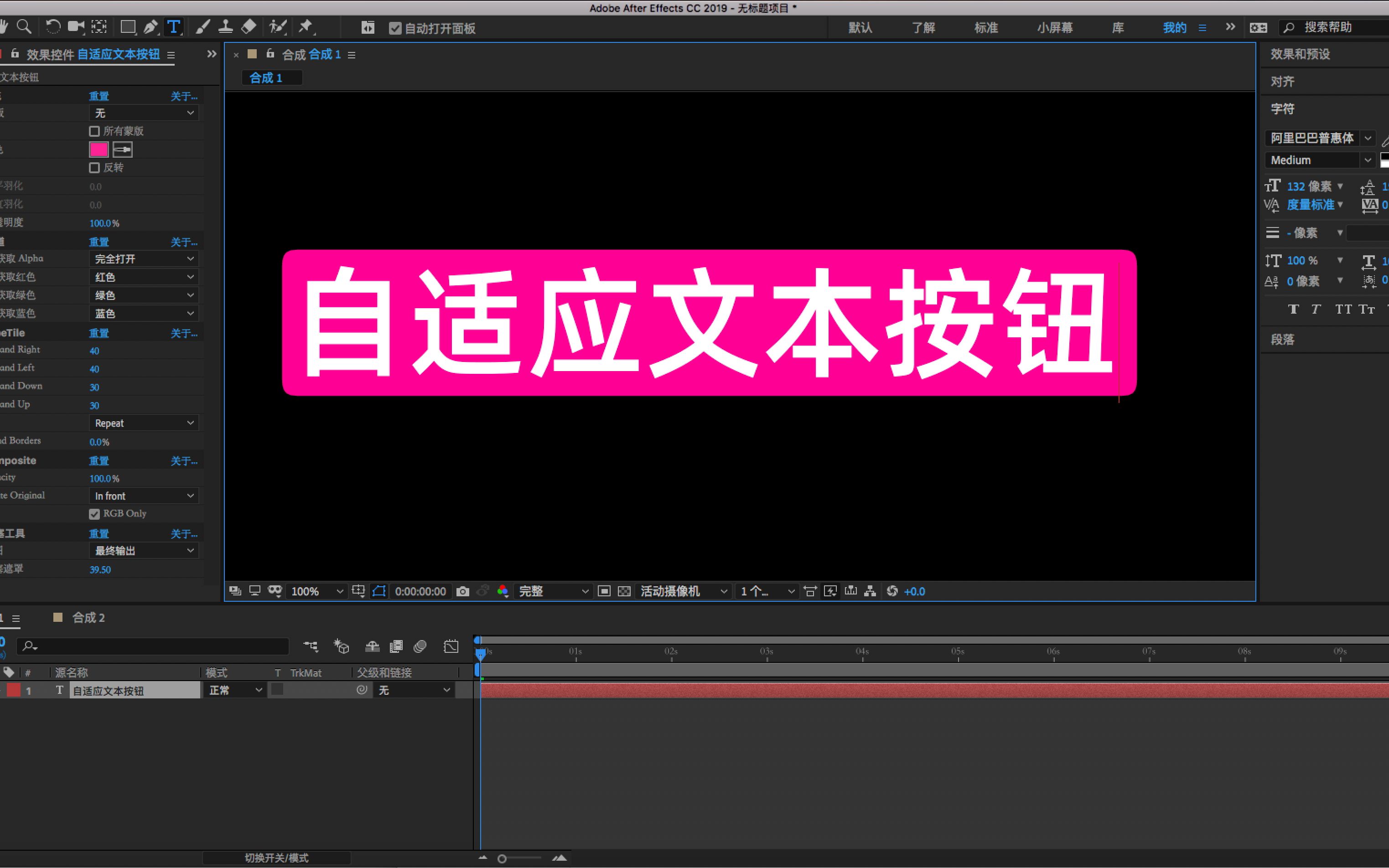Viewport: 1389px width, 868px height.
Task: Select the Horizontal Type tool
Action: point(173,27)
